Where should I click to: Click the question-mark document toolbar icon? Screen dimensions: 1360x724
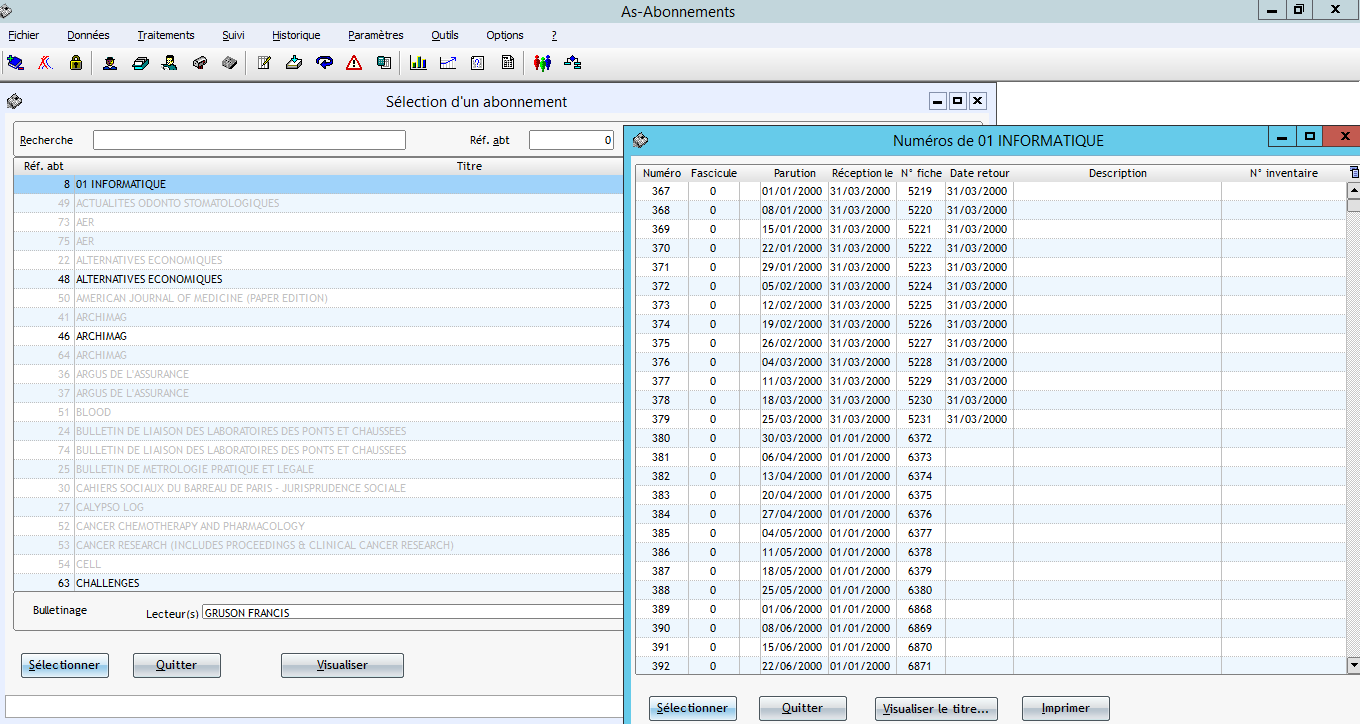click(x=478, y=63)
